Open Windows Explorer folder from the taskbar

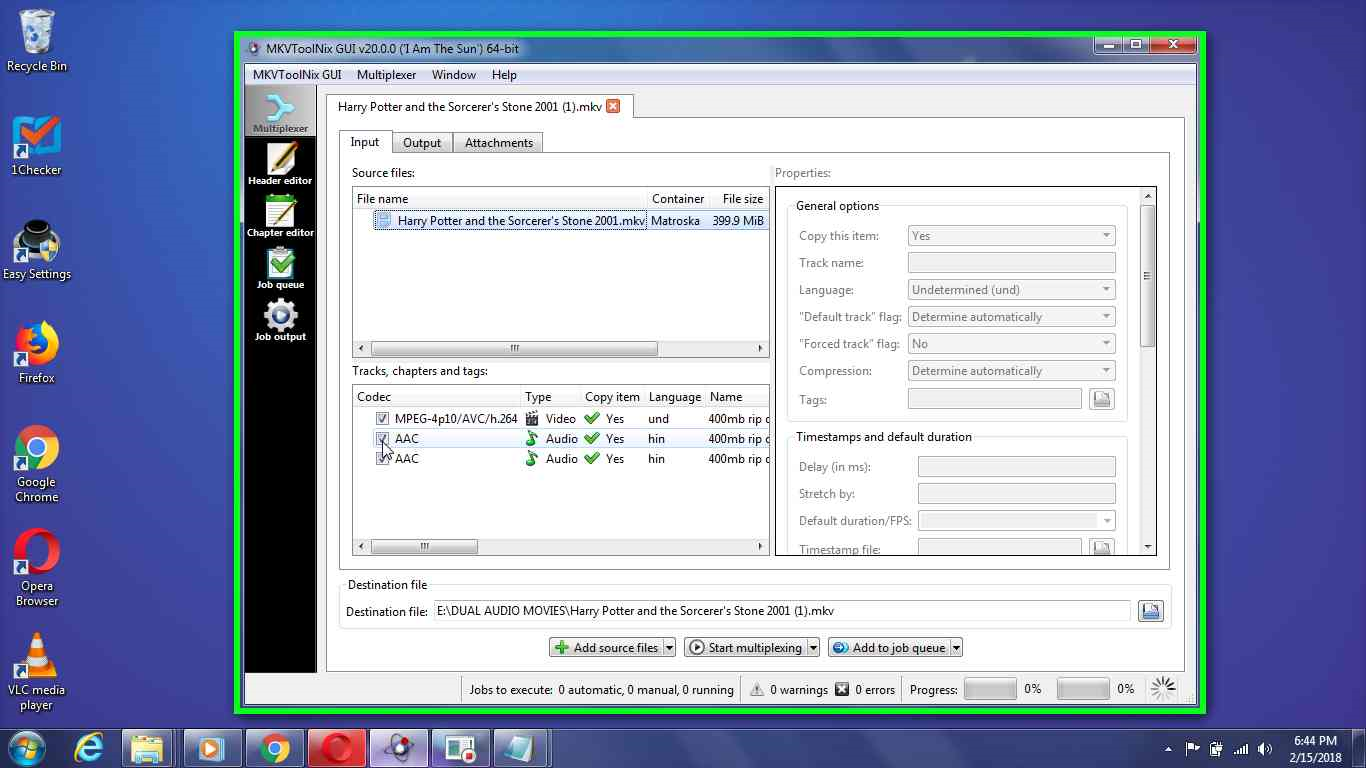tap(147, 748)
